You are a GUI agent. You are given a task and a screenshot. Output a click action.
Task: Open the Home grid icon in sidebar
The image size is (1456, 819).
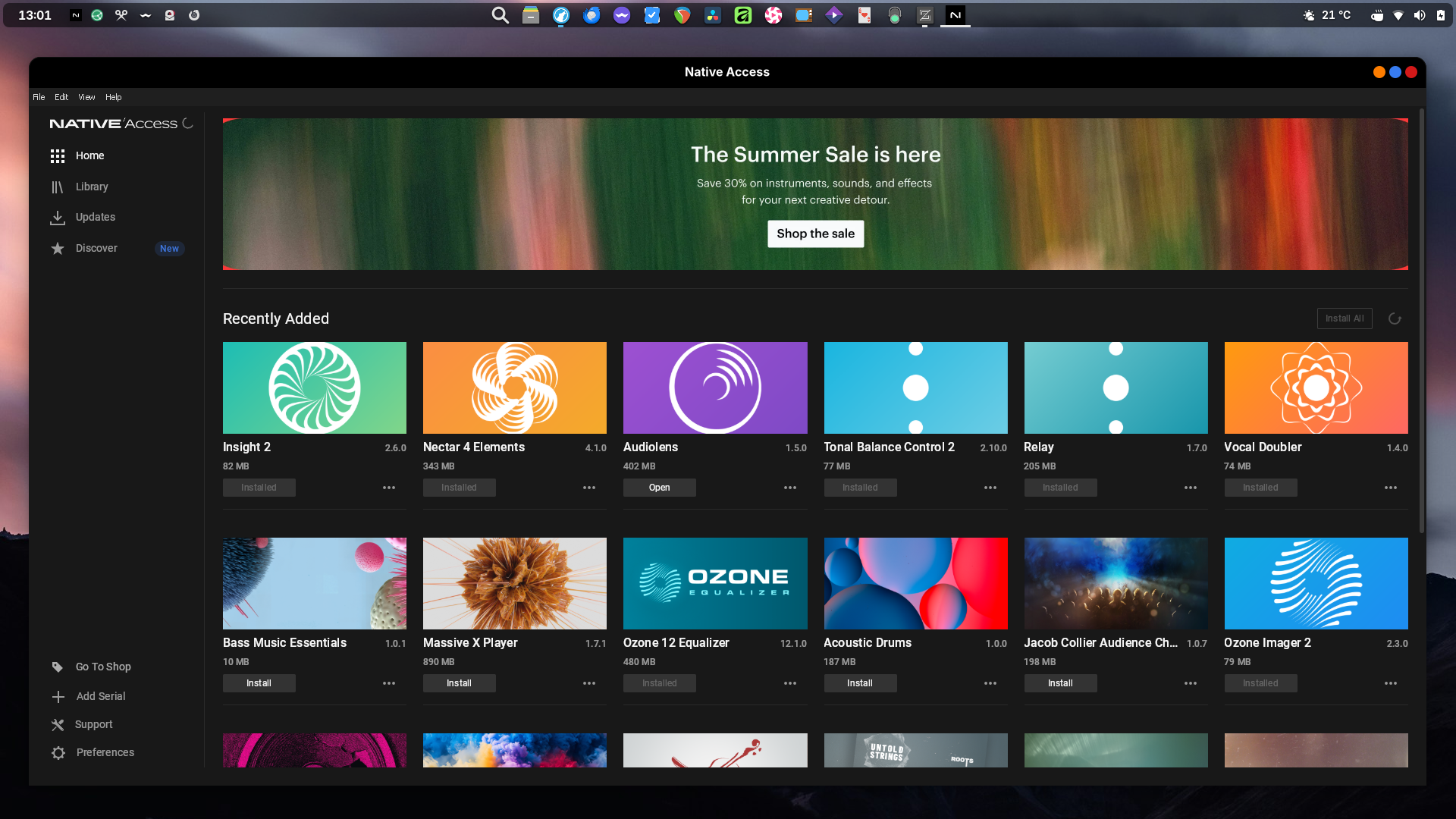[x=58, y=156]
